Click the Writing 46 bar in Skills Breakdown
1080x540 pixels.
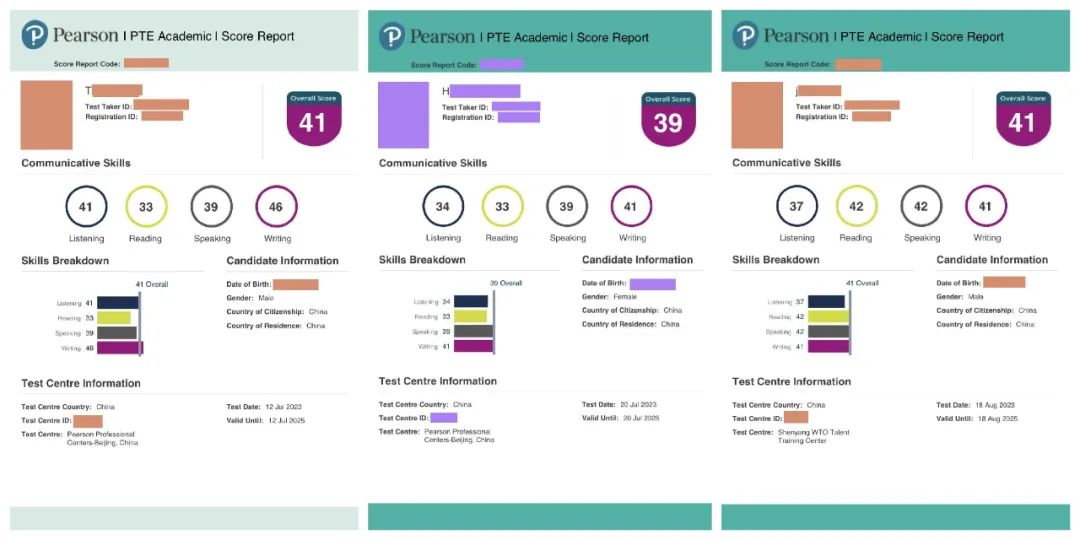(x=120, y=348)
